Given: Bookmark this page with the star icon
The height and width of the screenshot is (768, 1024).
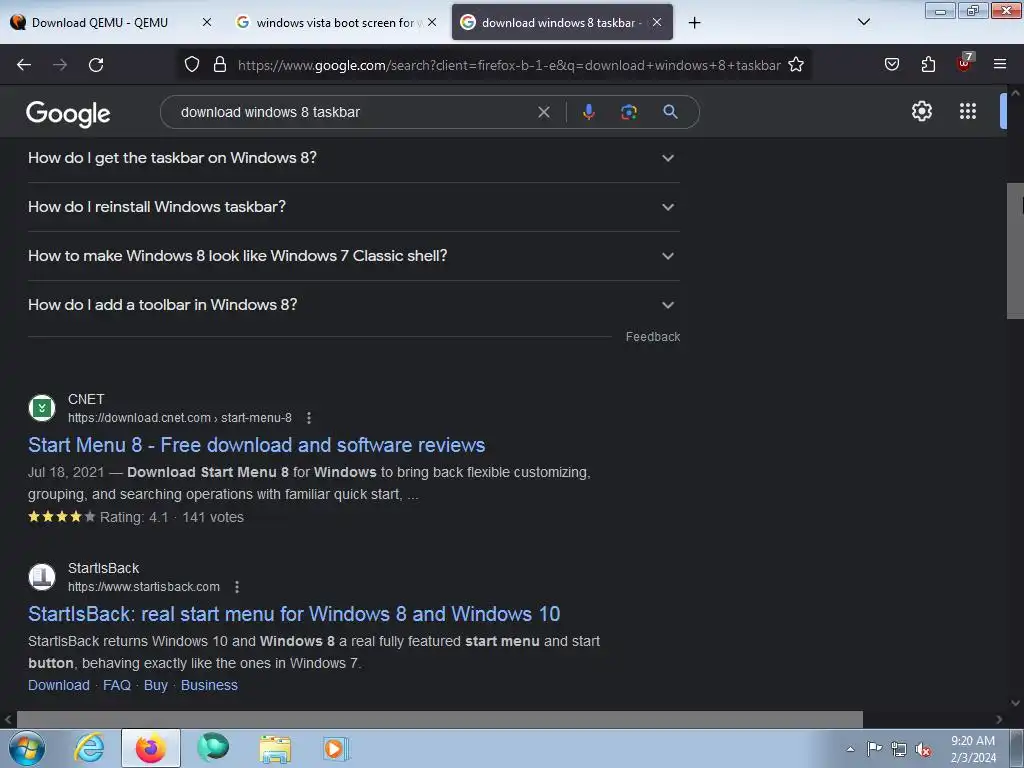Looking at the screenshot, I should 796,65.
